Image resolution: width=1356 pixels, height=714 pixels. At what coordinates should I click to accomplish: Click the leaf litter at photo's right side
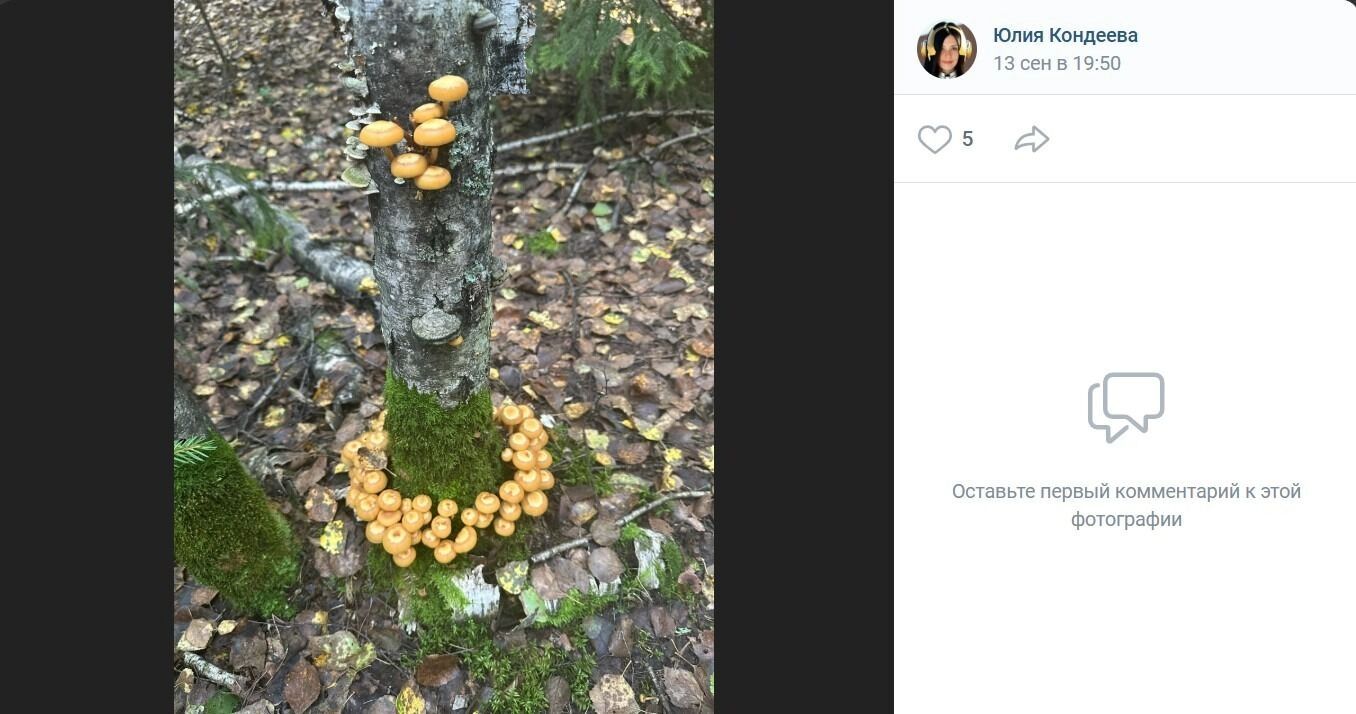click(650, 300)
